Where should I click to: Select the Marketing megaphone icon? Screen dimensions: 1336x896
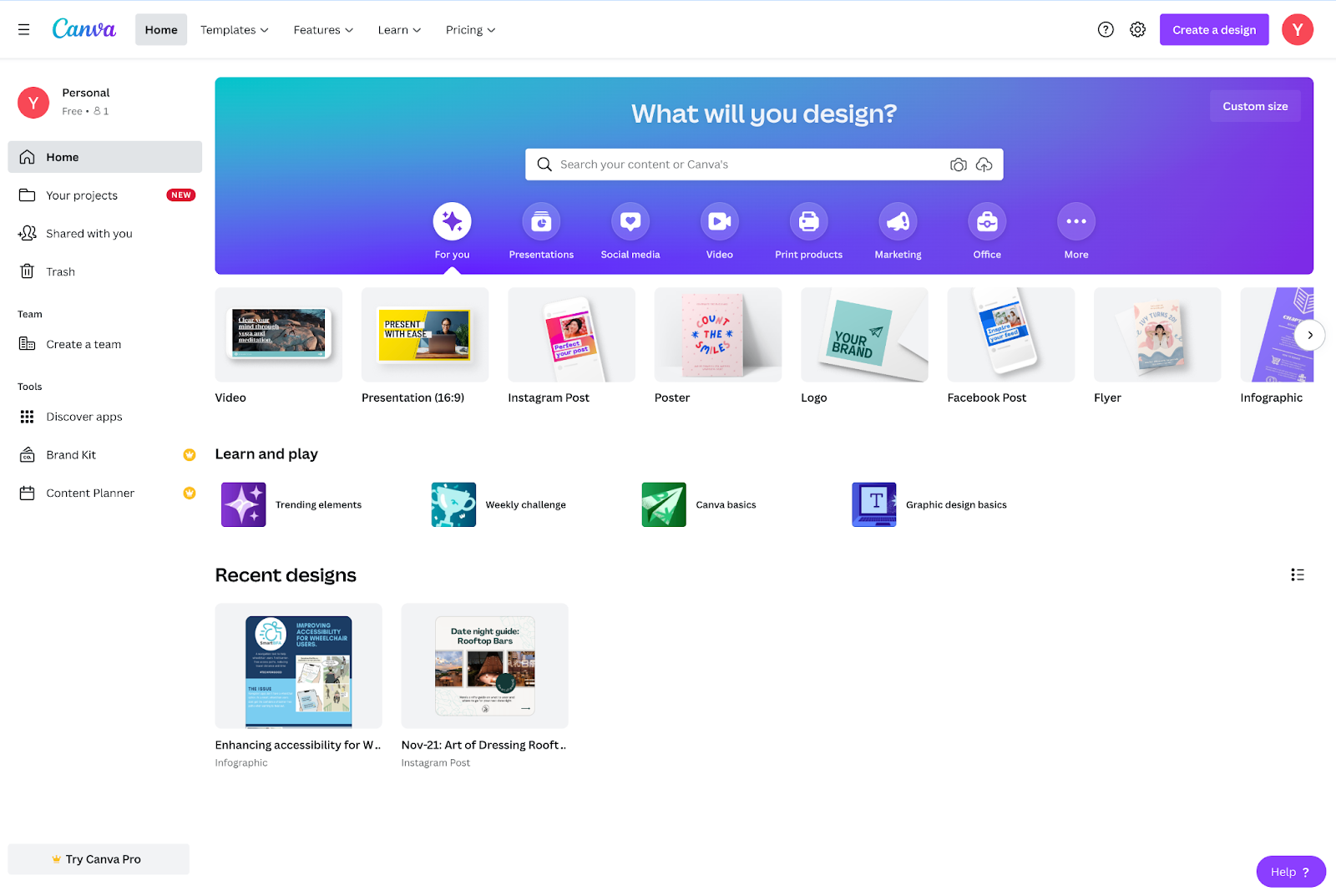click(x=898, y=221)
